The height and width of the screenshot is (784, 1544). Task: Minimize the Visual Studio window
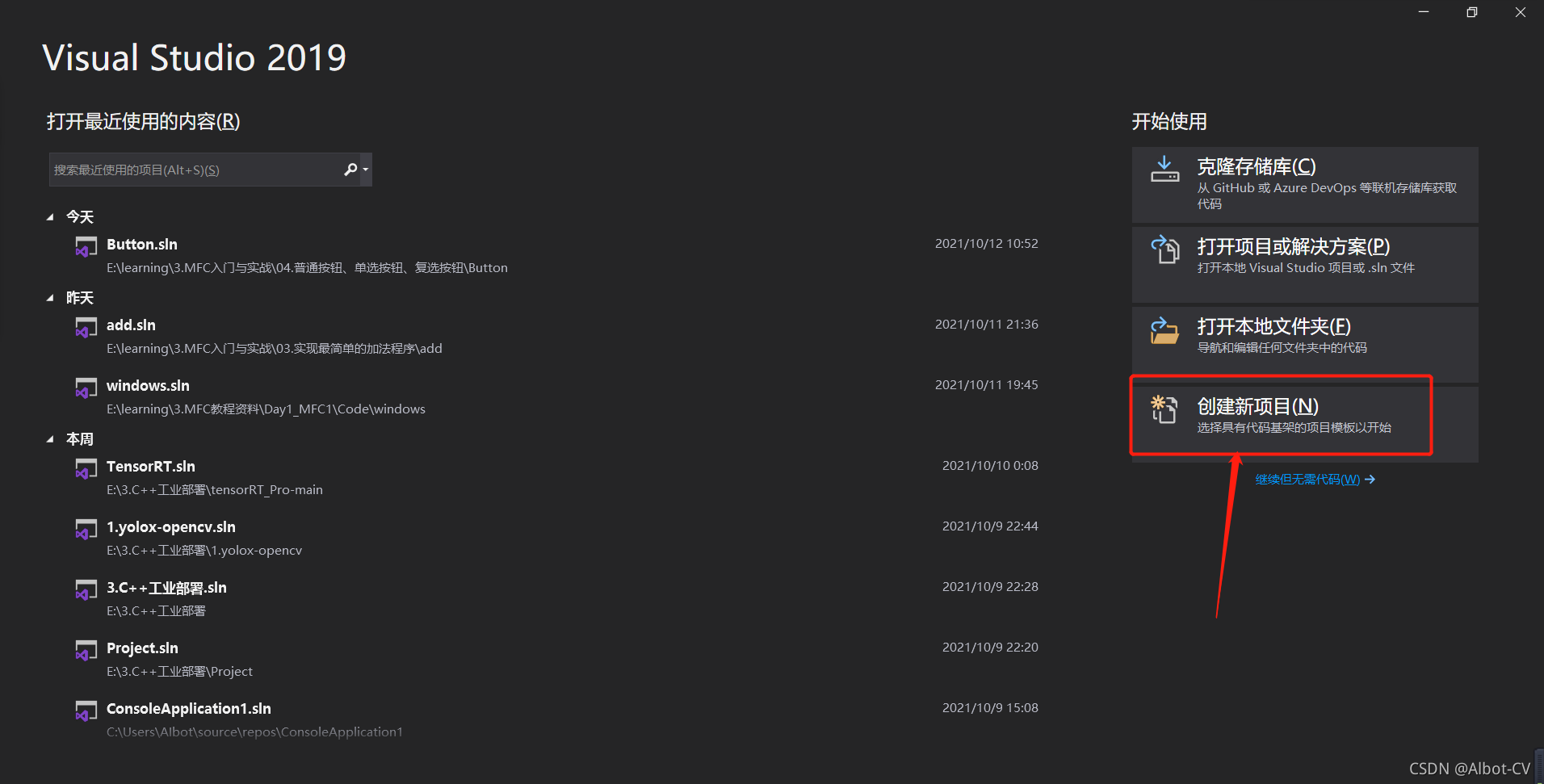pyautogui.click(x=1424, y=12)
